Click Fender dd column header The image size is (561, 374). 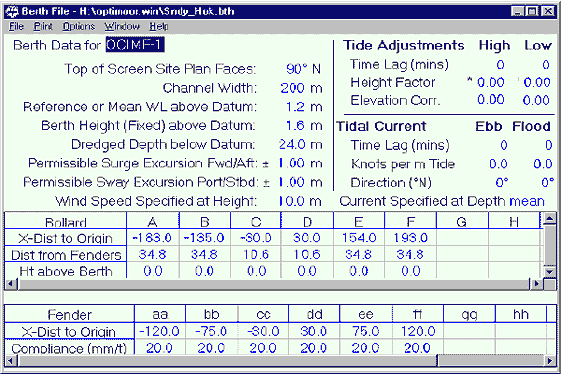coord(314,314)
